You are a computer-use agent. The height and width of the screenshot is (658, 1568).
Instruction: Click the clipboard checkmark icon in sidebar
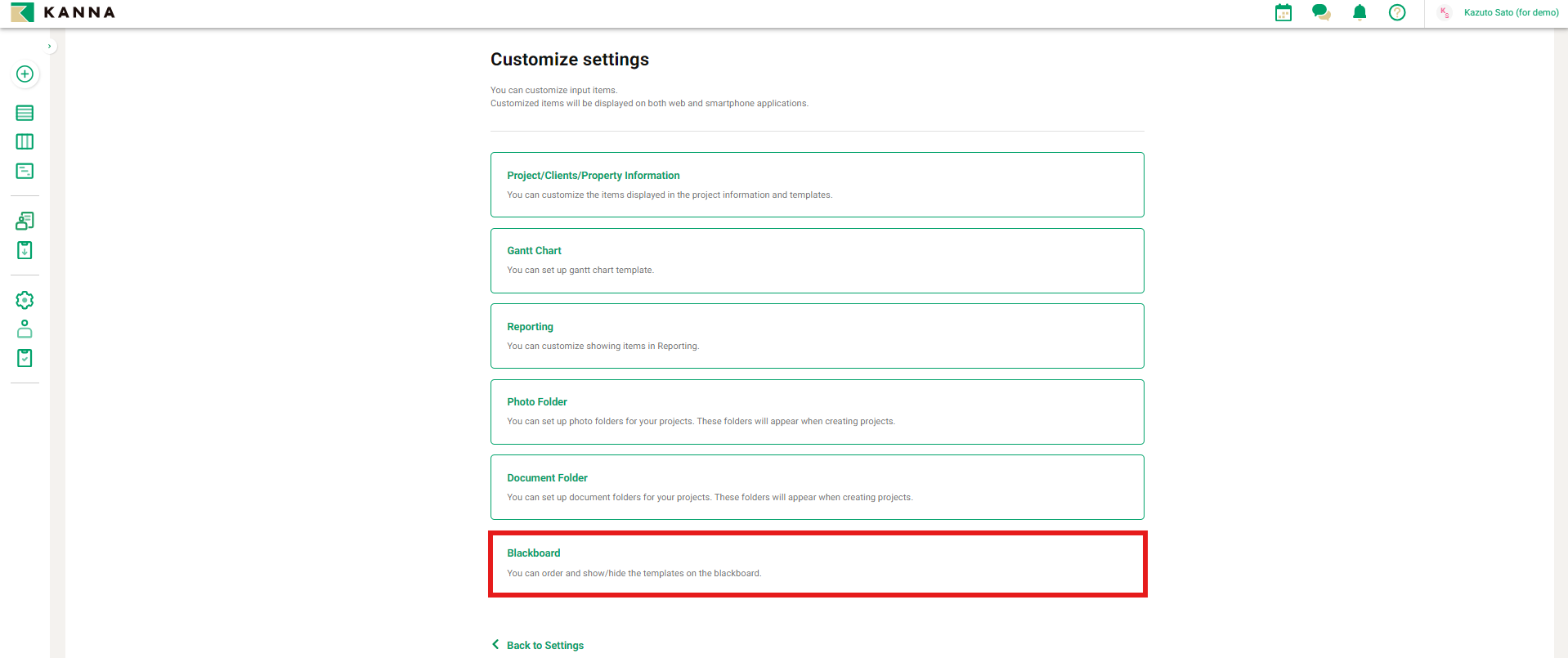coord(25,358)
